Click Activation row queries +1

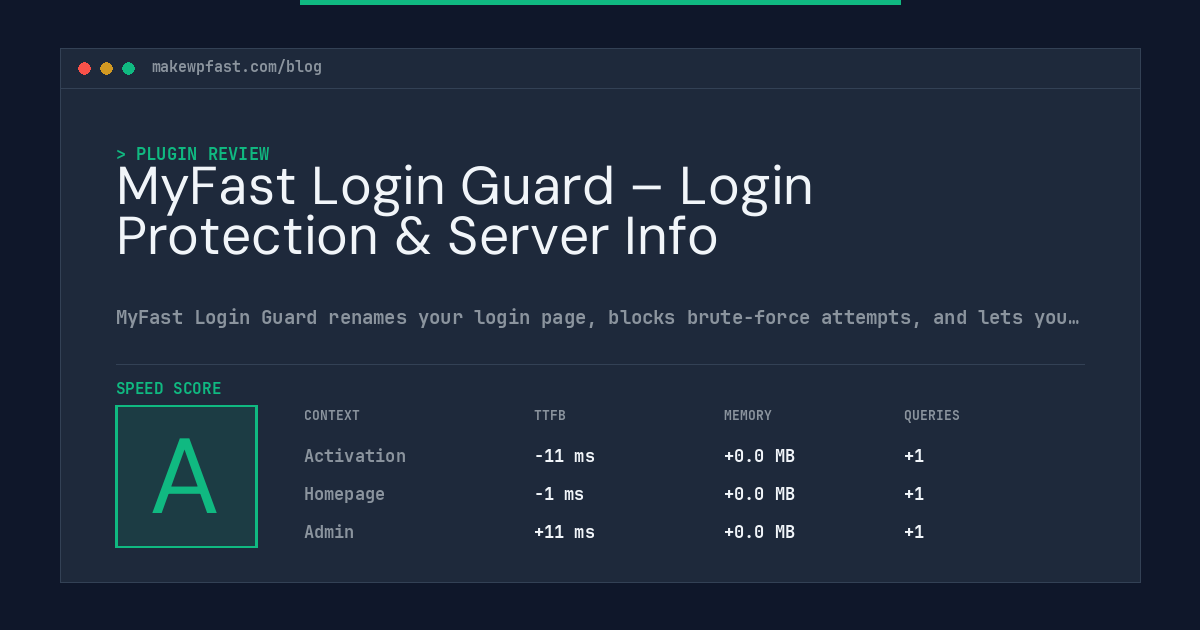[x=914, y=456]
